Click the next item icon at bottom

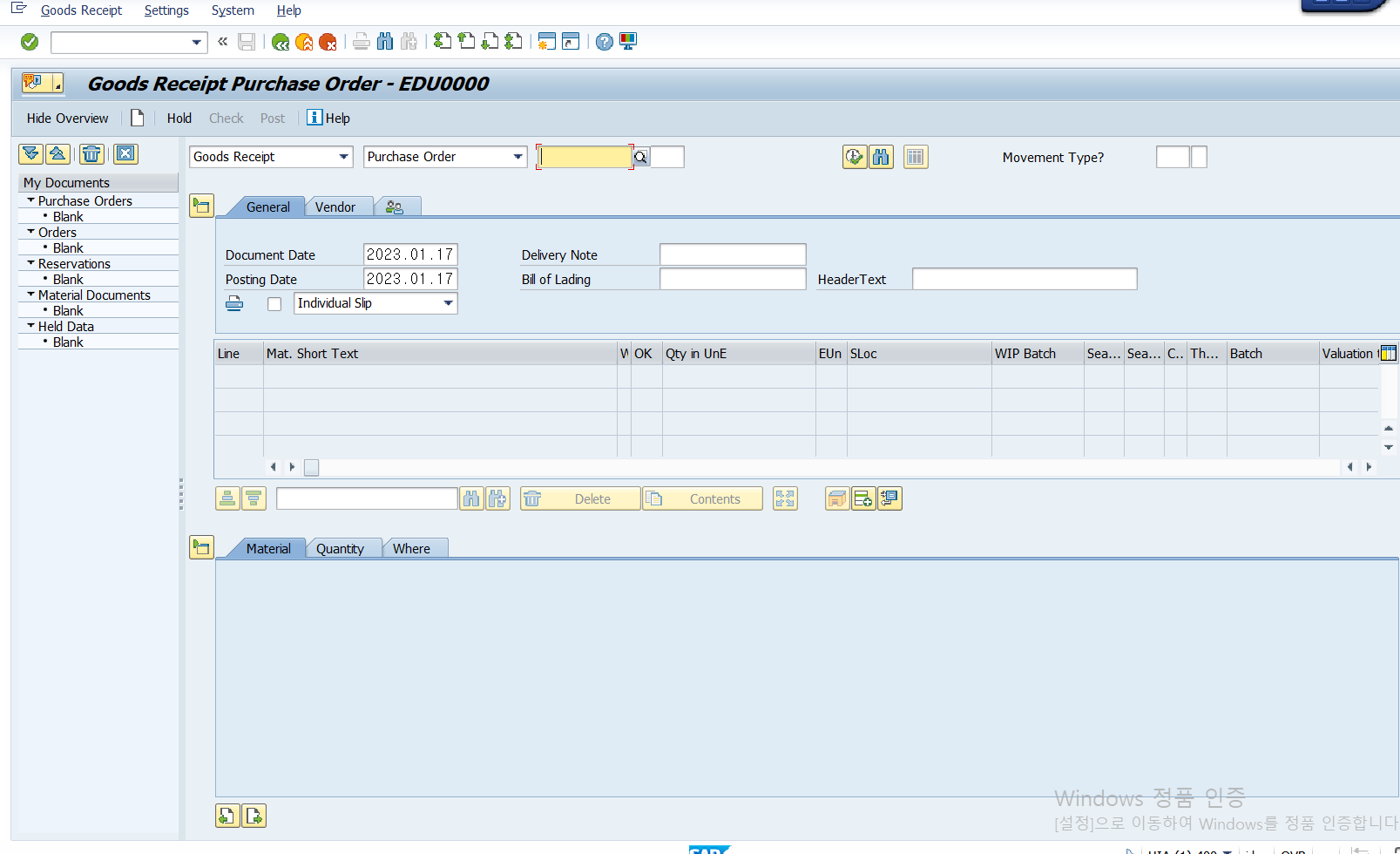click(254, 816)
